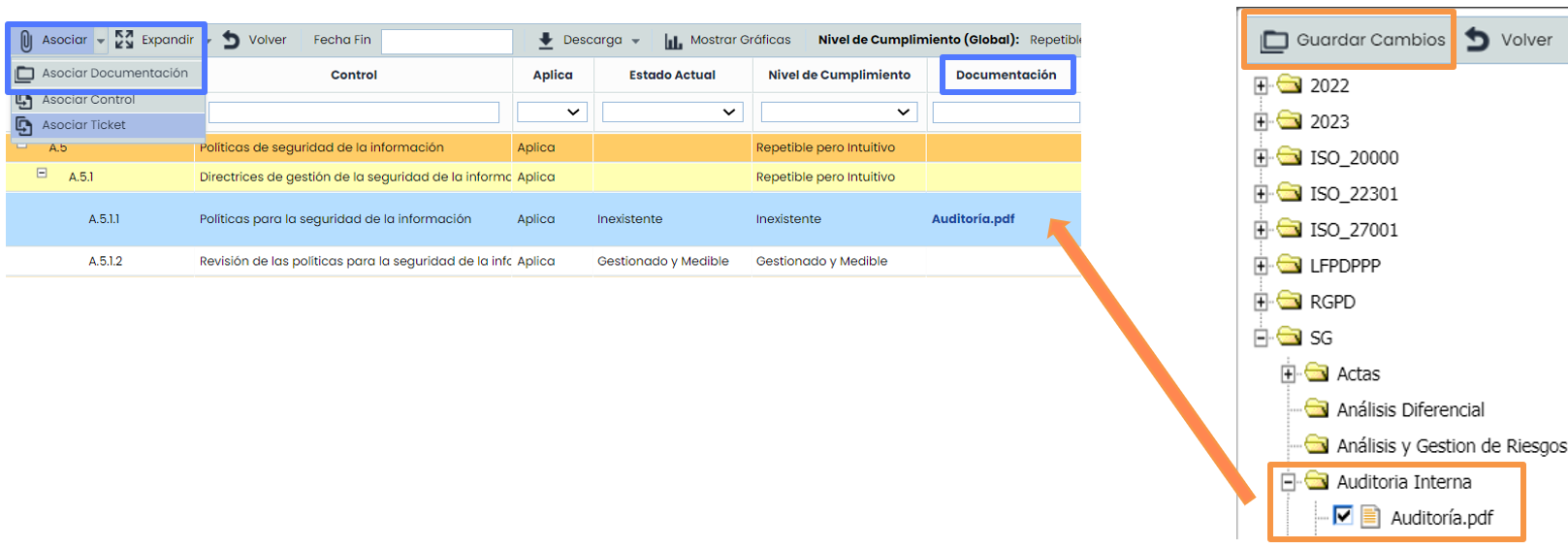Collapse the A.5.1 row group
The image size is (1568, 549).
pyautogui.click(x=42, y=174)
